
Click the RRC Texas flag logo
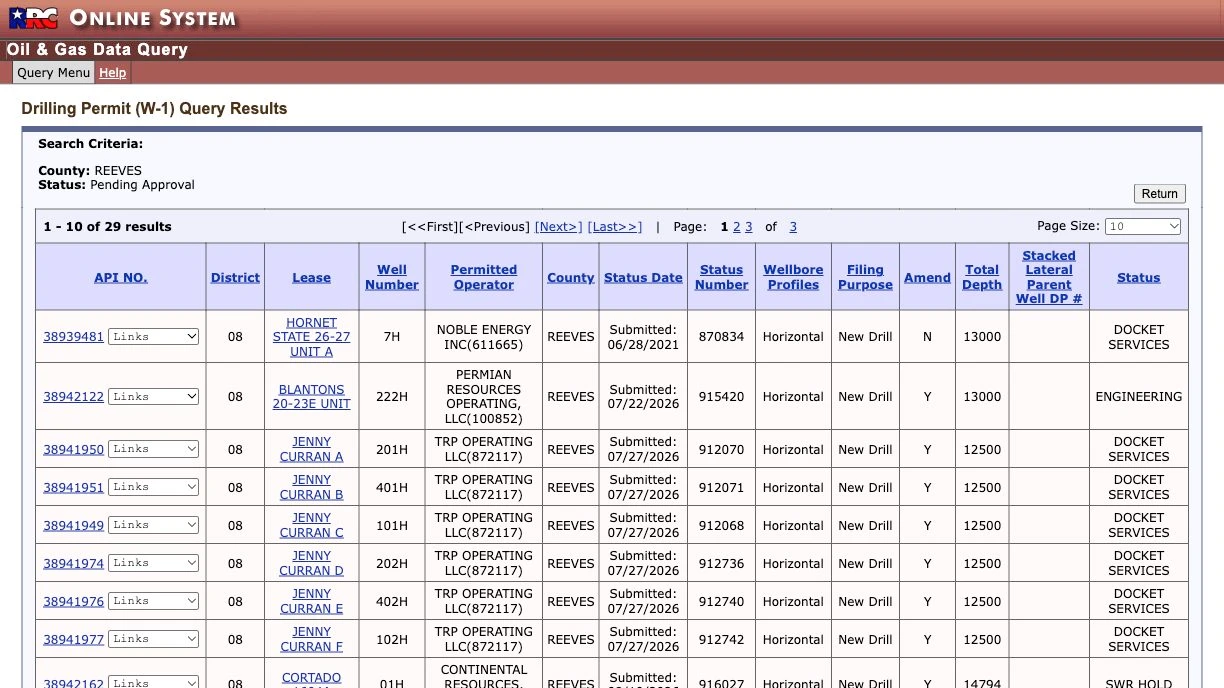pos(34,17)
